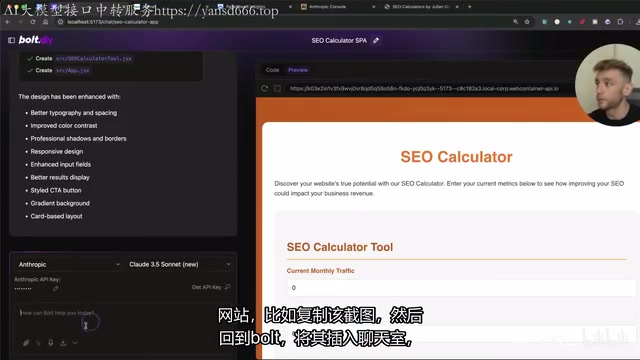Click the red browser extension icon
The width and height of the screenshot is (640, 360).
tap(582, 22)
